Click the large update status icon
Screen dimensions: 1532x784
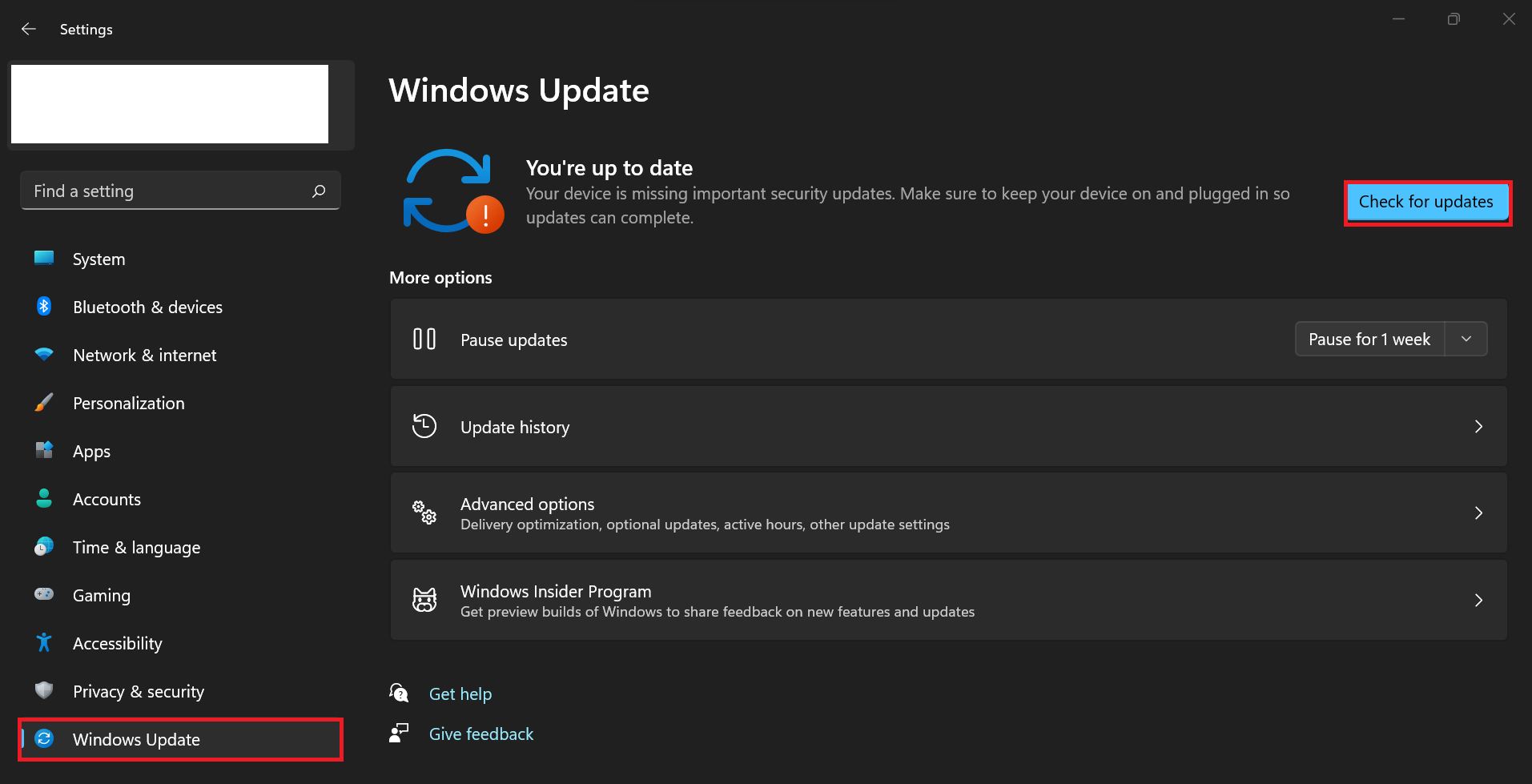pos(453,191)
